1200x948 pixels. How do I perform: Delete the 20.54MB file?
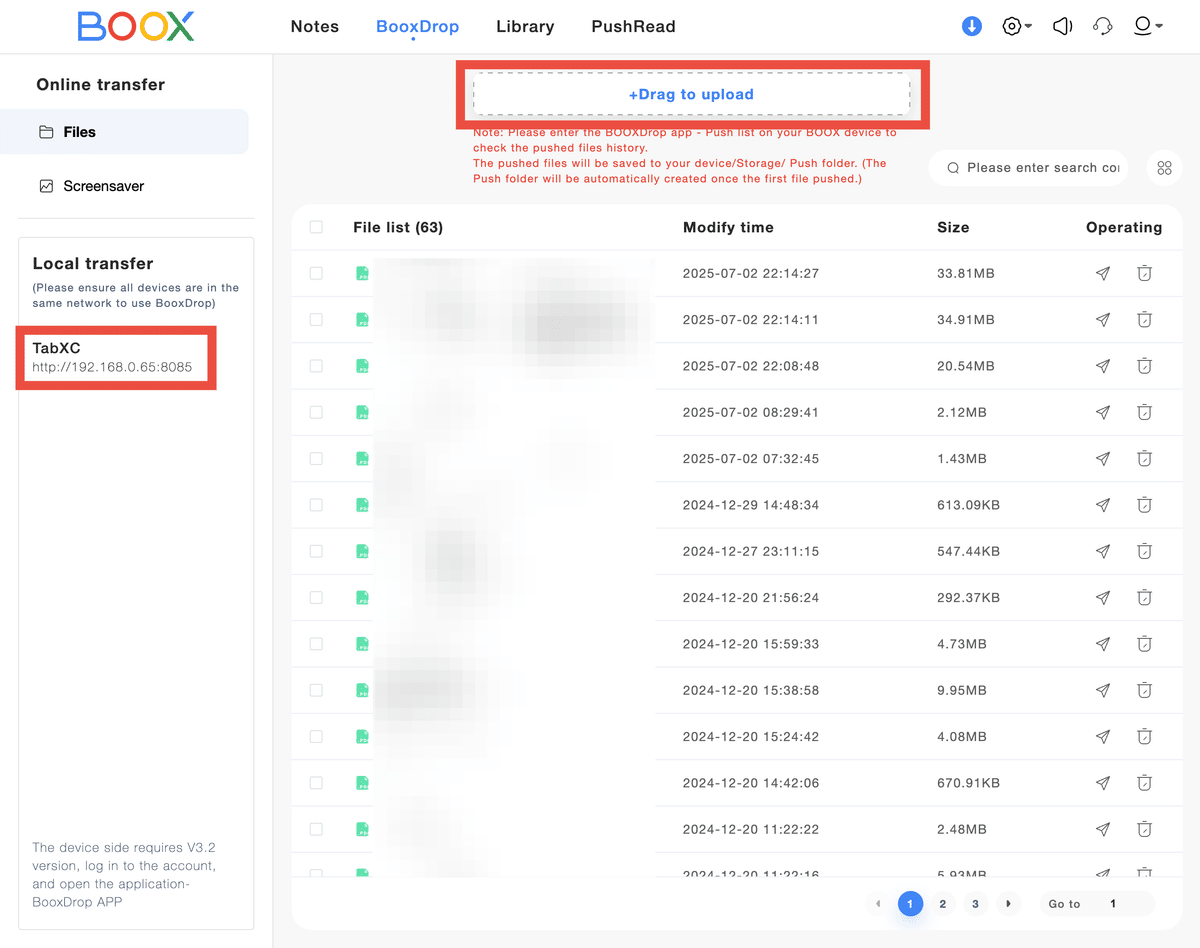(1145, 366)
